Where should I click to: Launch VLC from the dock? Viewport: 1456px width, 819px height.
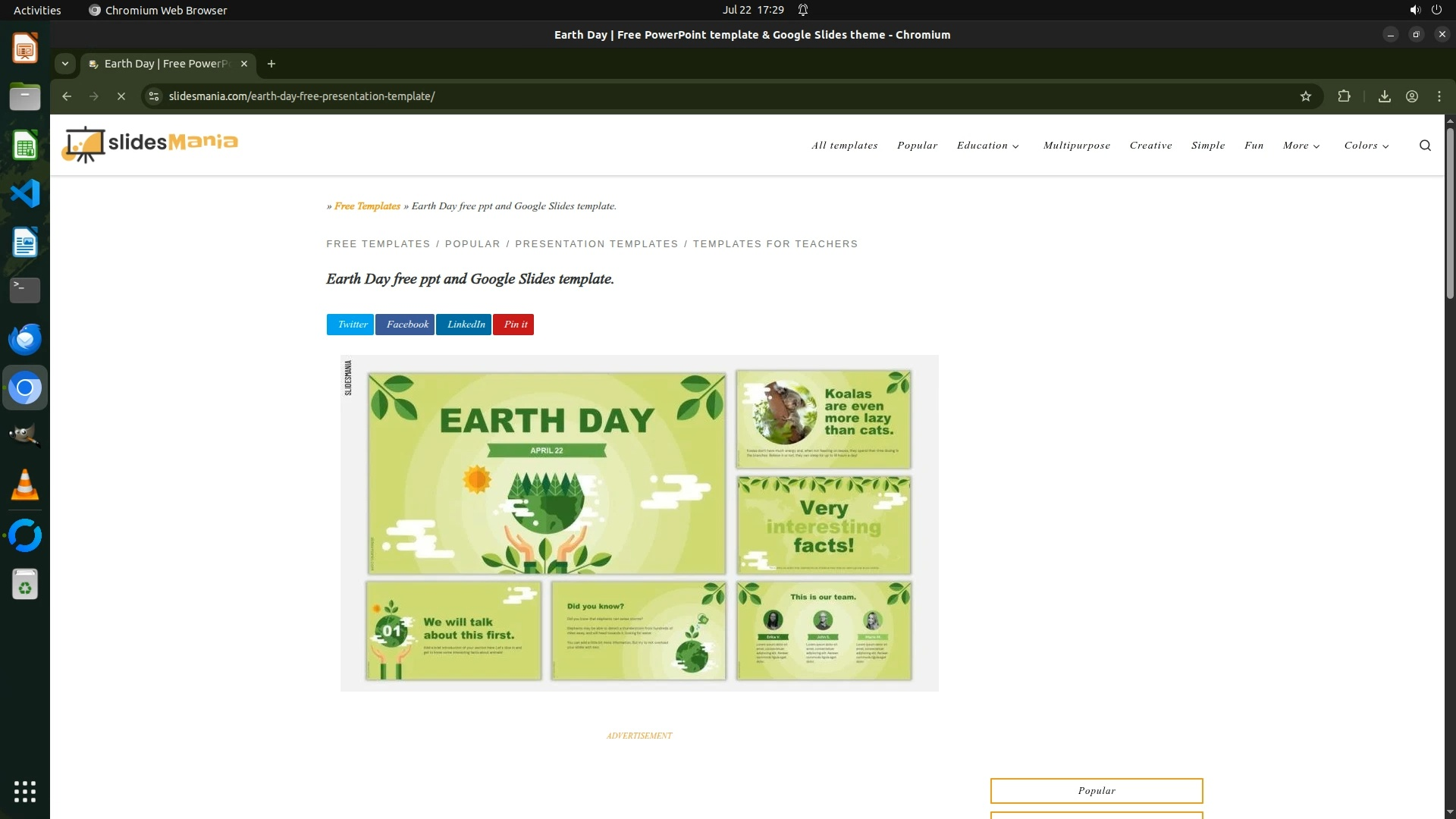point(25,485)
